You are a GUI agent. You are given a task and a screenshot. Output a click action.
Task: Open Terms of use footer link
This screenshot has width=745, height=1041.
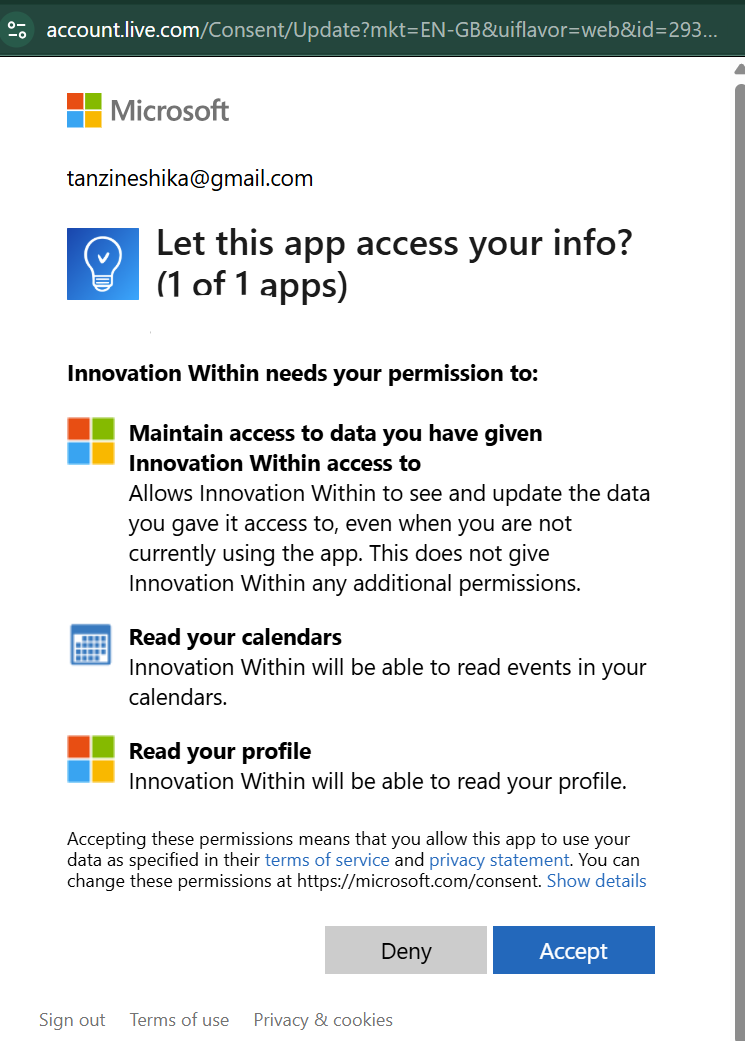(x=179, y=1020)
